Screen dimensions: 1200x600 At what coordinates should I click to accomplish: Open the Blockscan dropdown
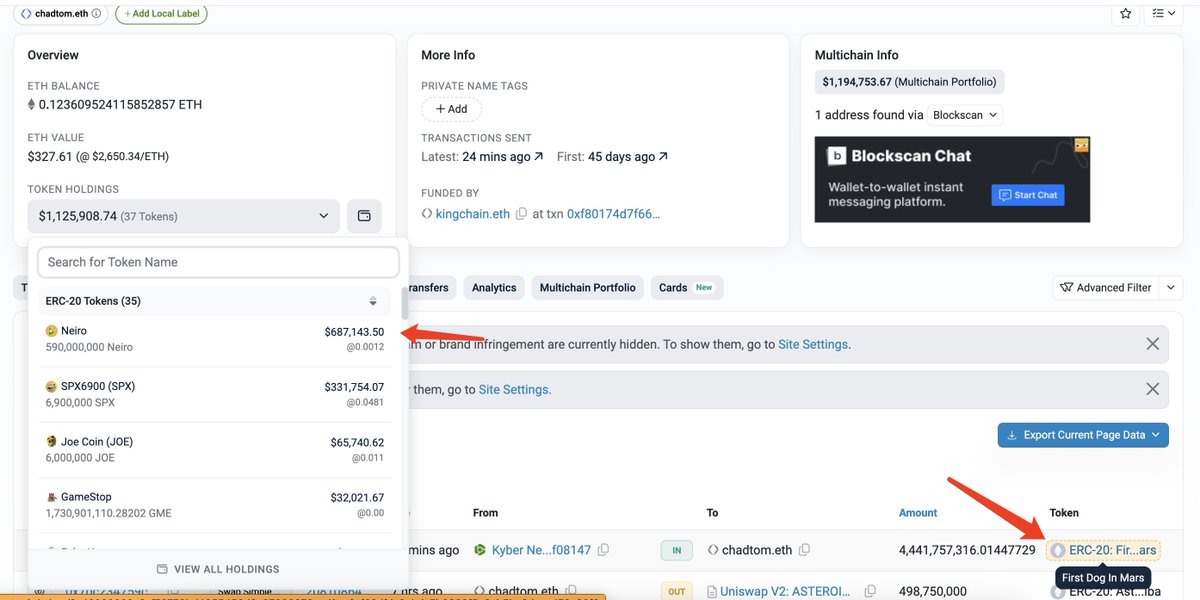tap(965, 115)
